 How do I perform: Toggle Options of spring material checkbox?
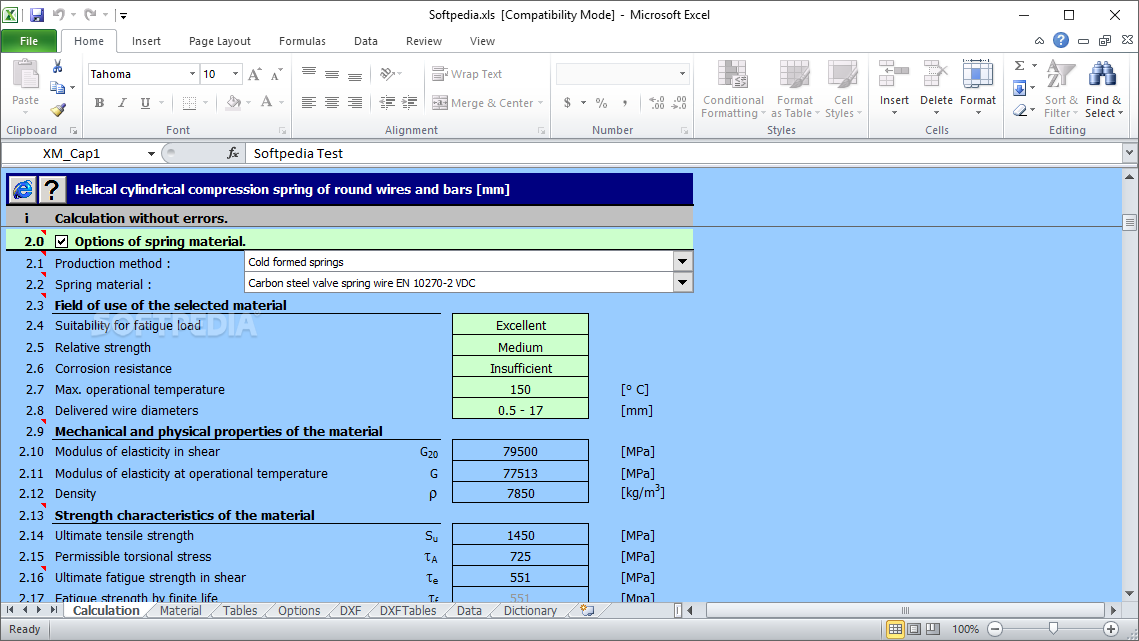(62, 241)
